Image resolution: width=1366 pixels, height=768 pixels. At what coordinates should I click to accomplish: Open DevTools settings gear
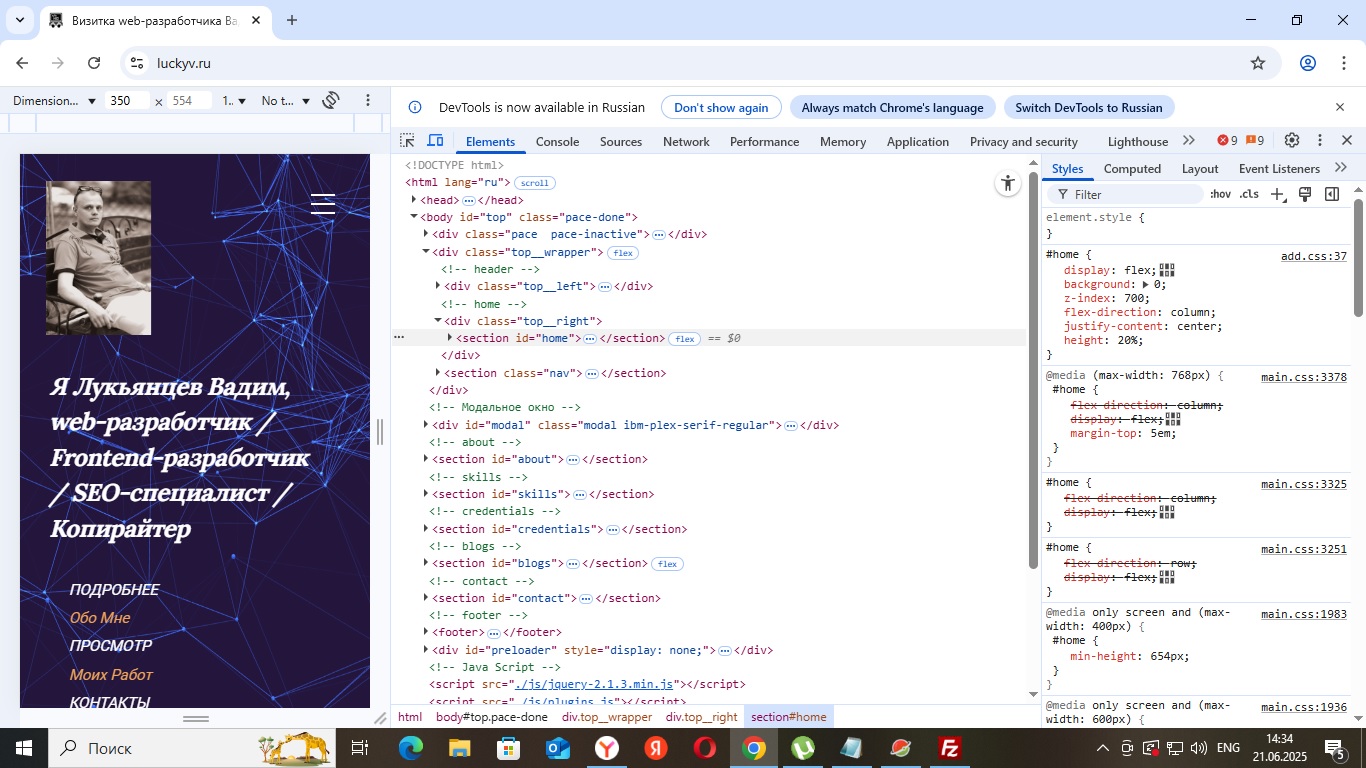(x=1292, y=141)
